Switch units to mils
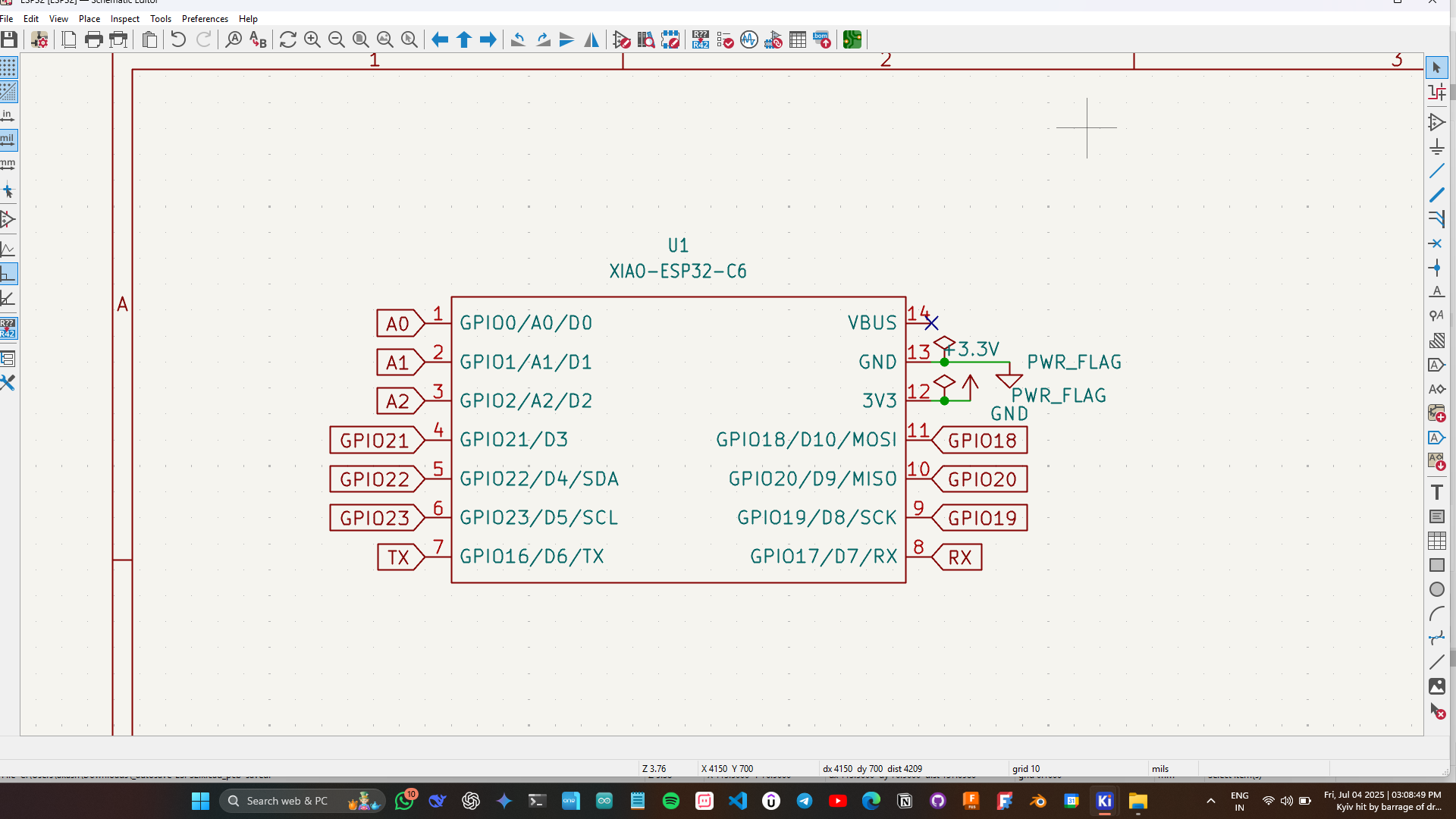Screen dimensions: 1456x819 click(x=8, y=140)
